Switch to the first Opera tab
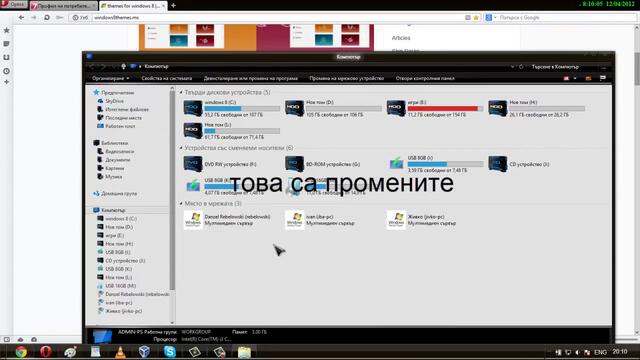 tap(64, 6)
